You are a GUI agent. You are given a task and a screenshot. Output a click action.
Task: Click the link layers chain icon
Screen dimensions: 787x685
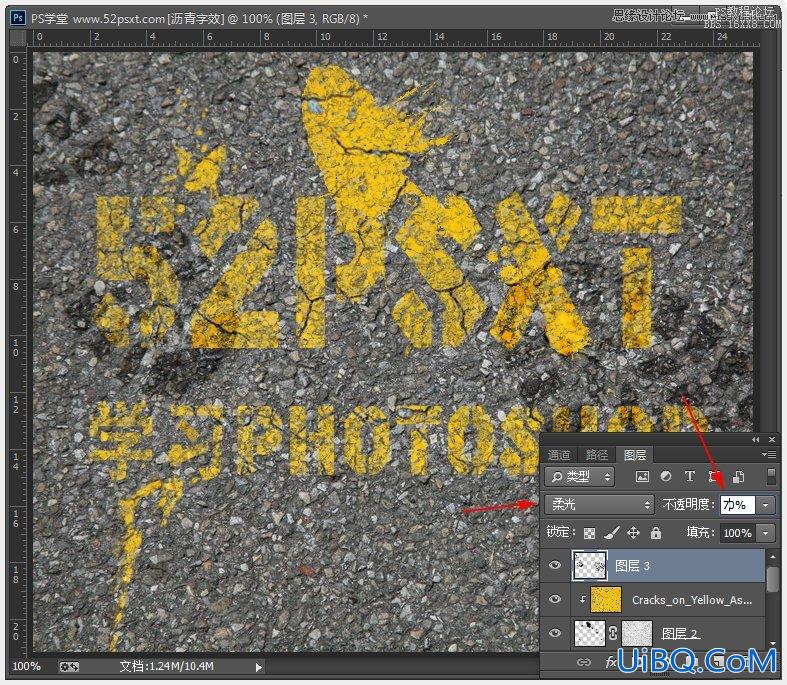[583, 662]
